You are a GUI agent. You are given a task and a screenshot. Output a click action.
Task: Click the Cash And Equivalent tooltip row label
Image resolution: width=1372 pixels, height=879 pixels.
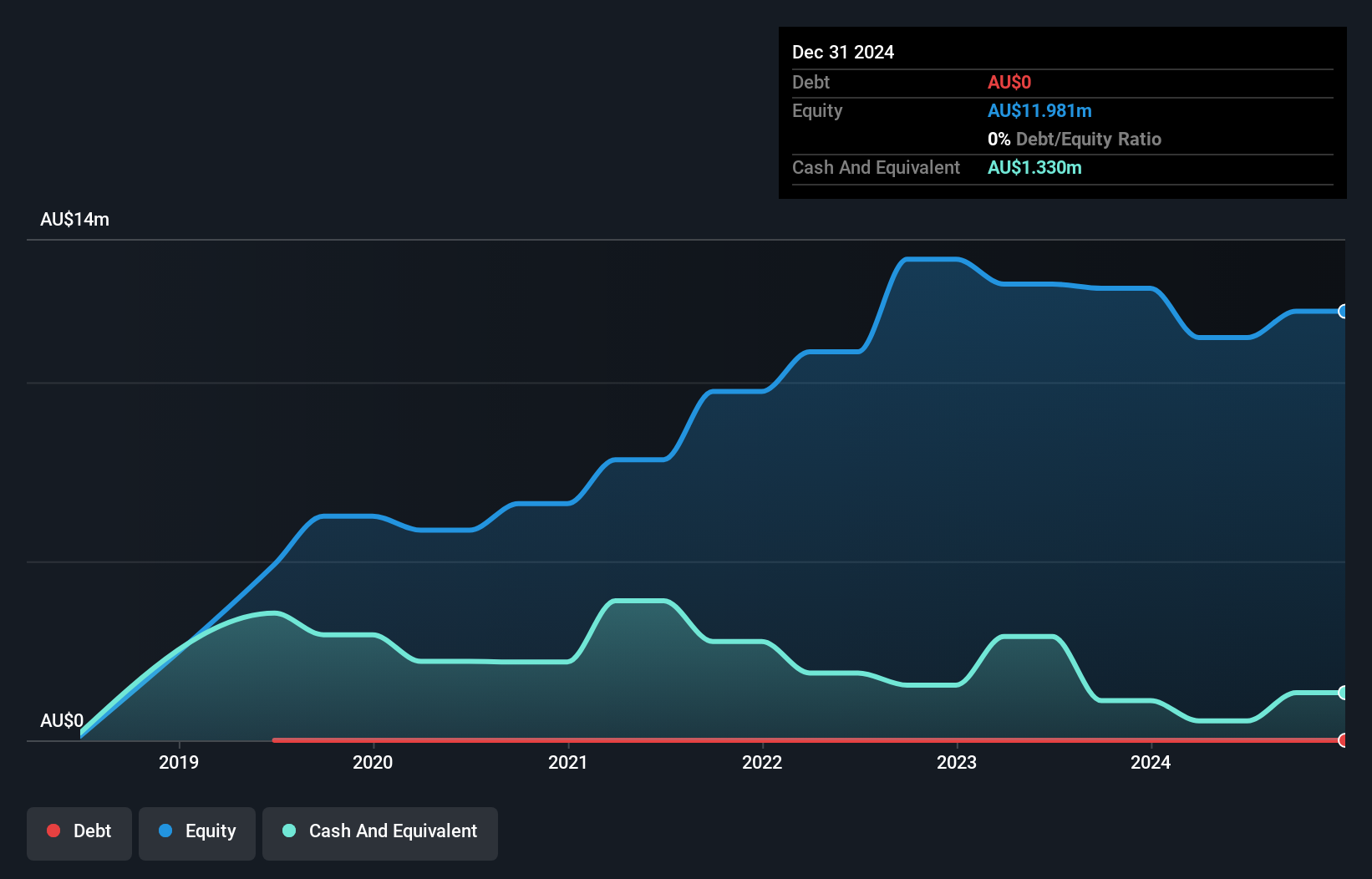click(876, 167)
